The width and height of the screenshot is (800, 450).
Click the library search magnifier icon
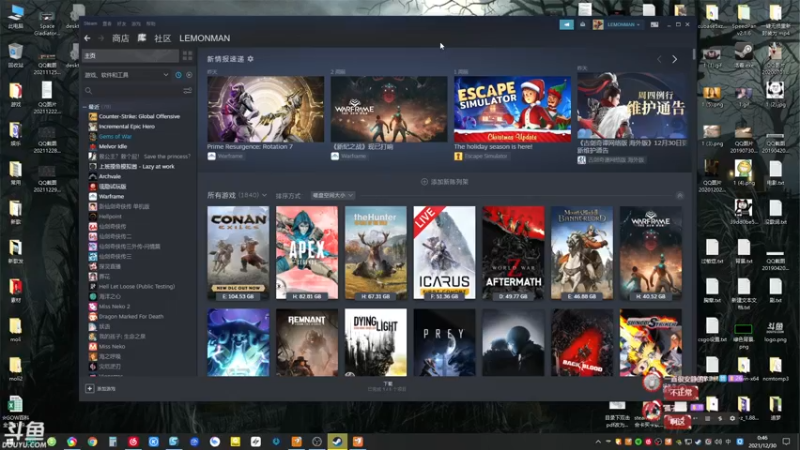click(89, 91)
